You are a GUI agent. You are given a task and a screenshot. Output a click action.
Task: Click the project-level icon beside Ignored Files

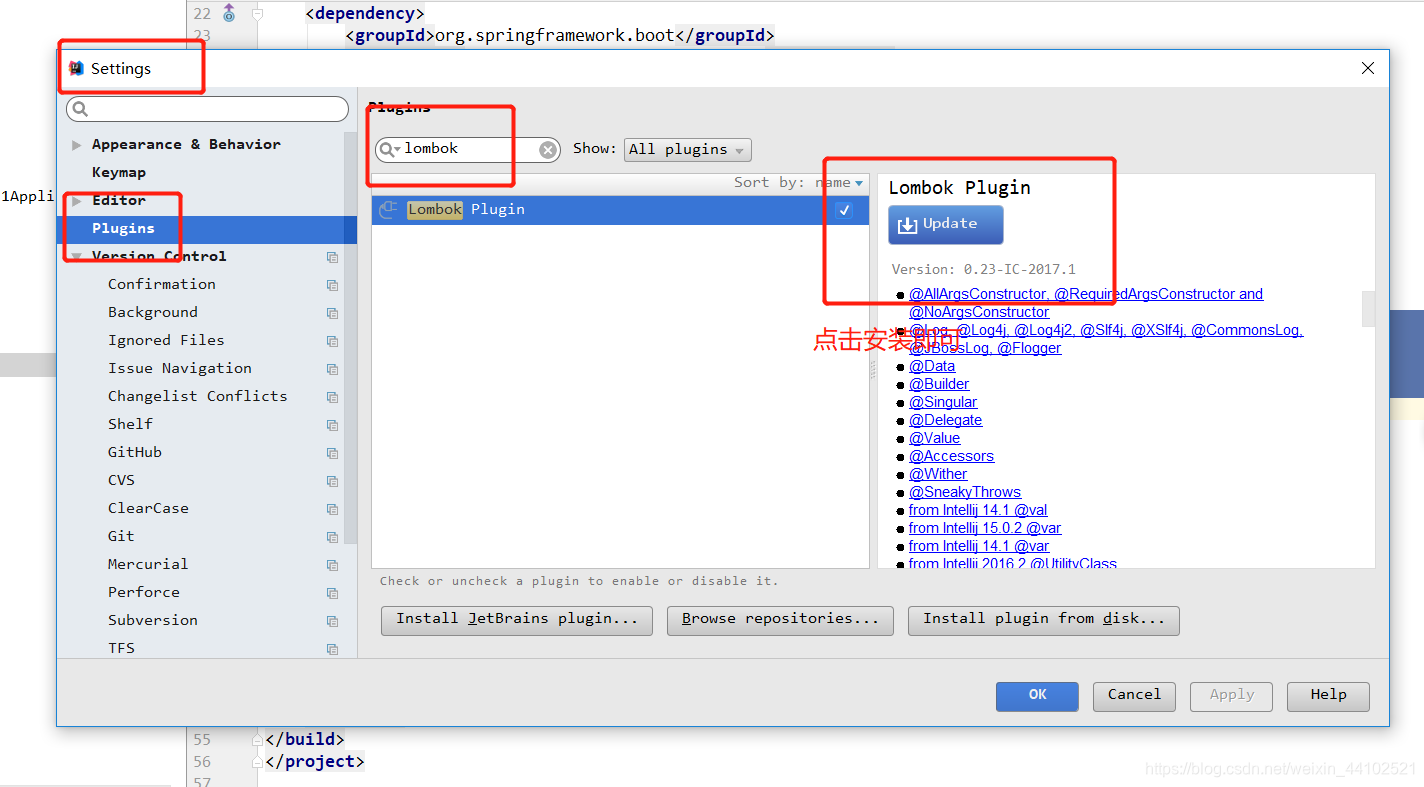(x=332, y=341)
